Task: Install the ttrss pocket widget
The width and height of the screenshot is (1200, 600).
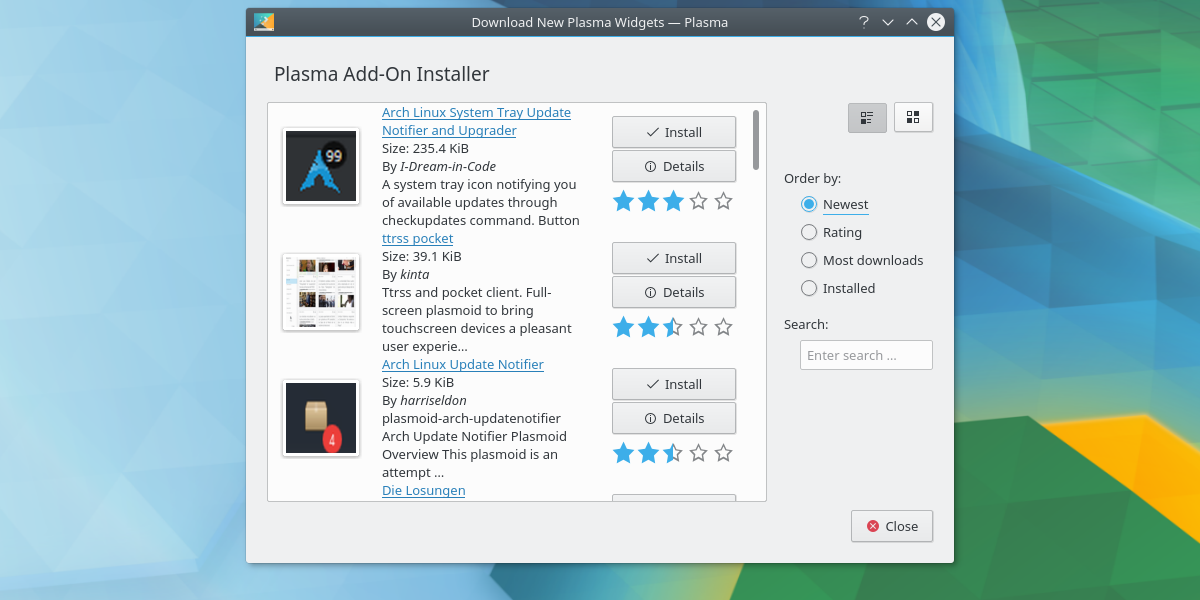Action: point(674,258)
